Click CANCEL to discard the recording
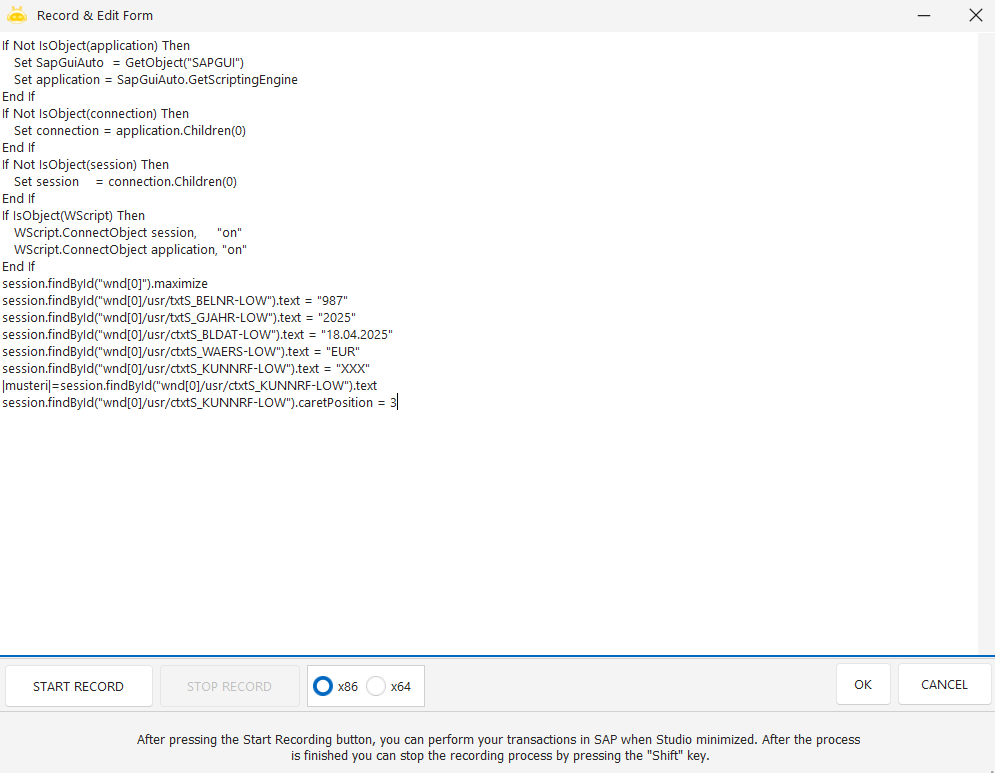 (944, 685)
